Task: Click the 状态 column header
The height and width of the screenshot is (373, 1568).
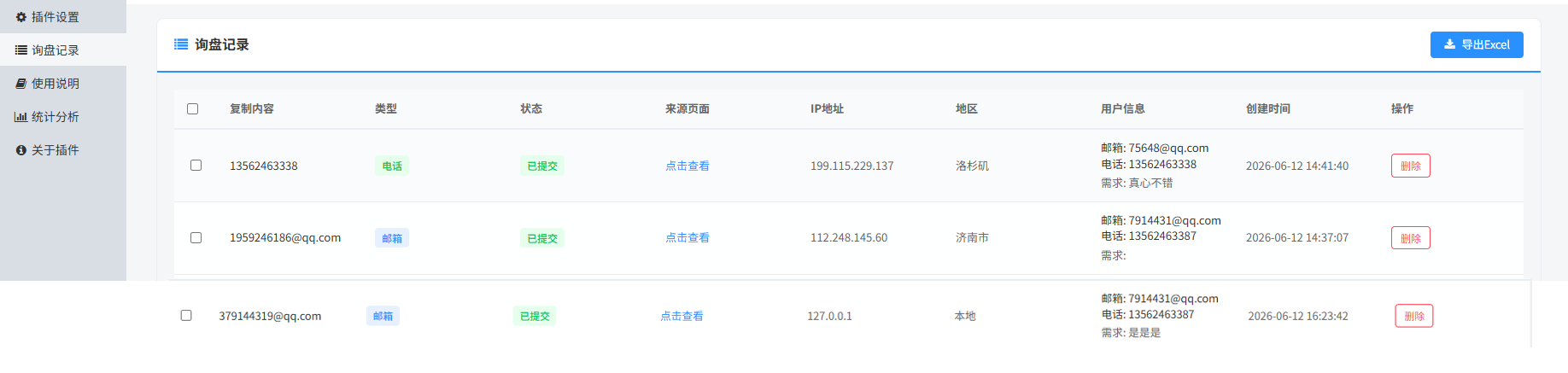Action: pos(531,108)
